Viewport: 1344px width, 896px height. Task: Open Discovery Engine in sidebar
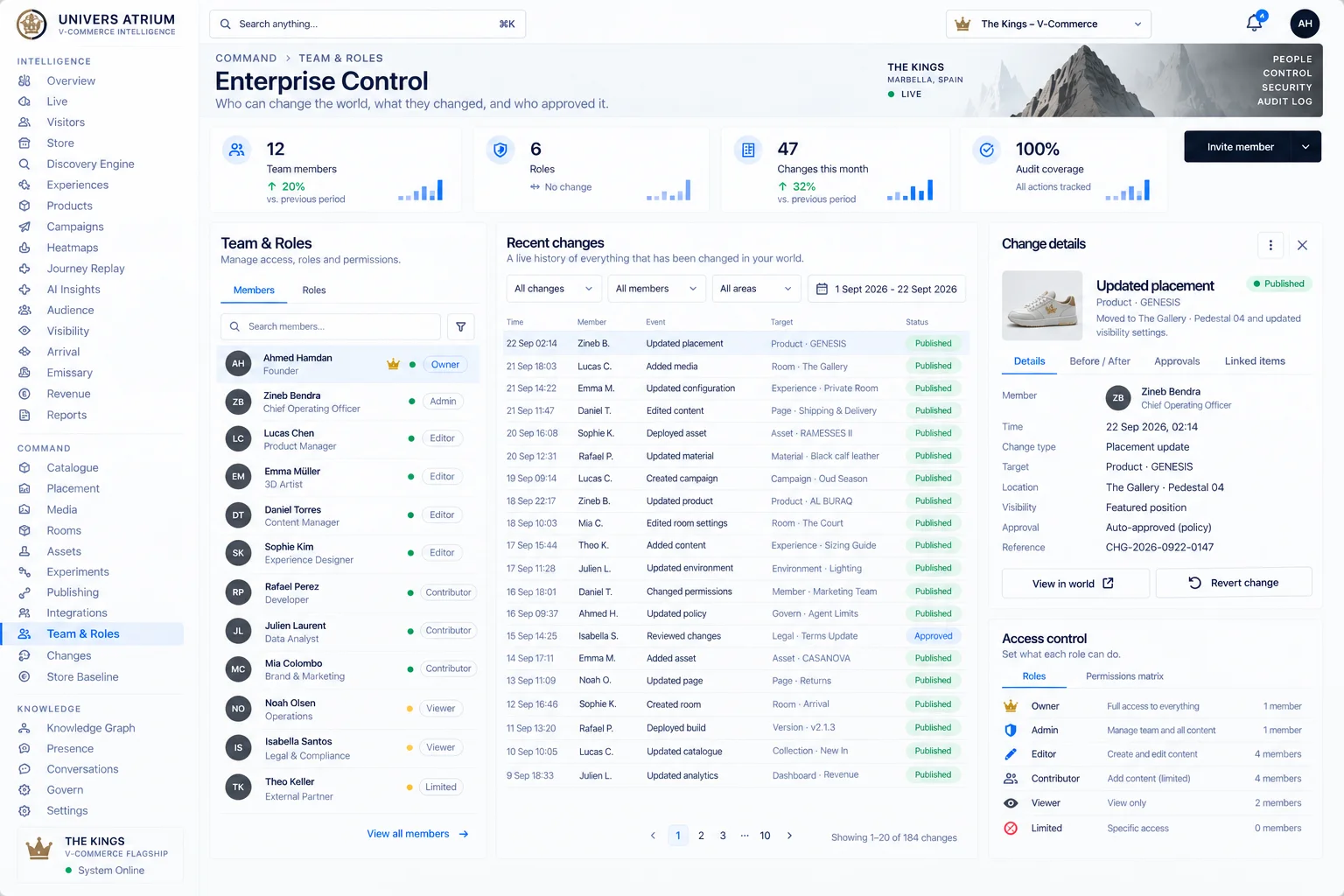[91, 164]
